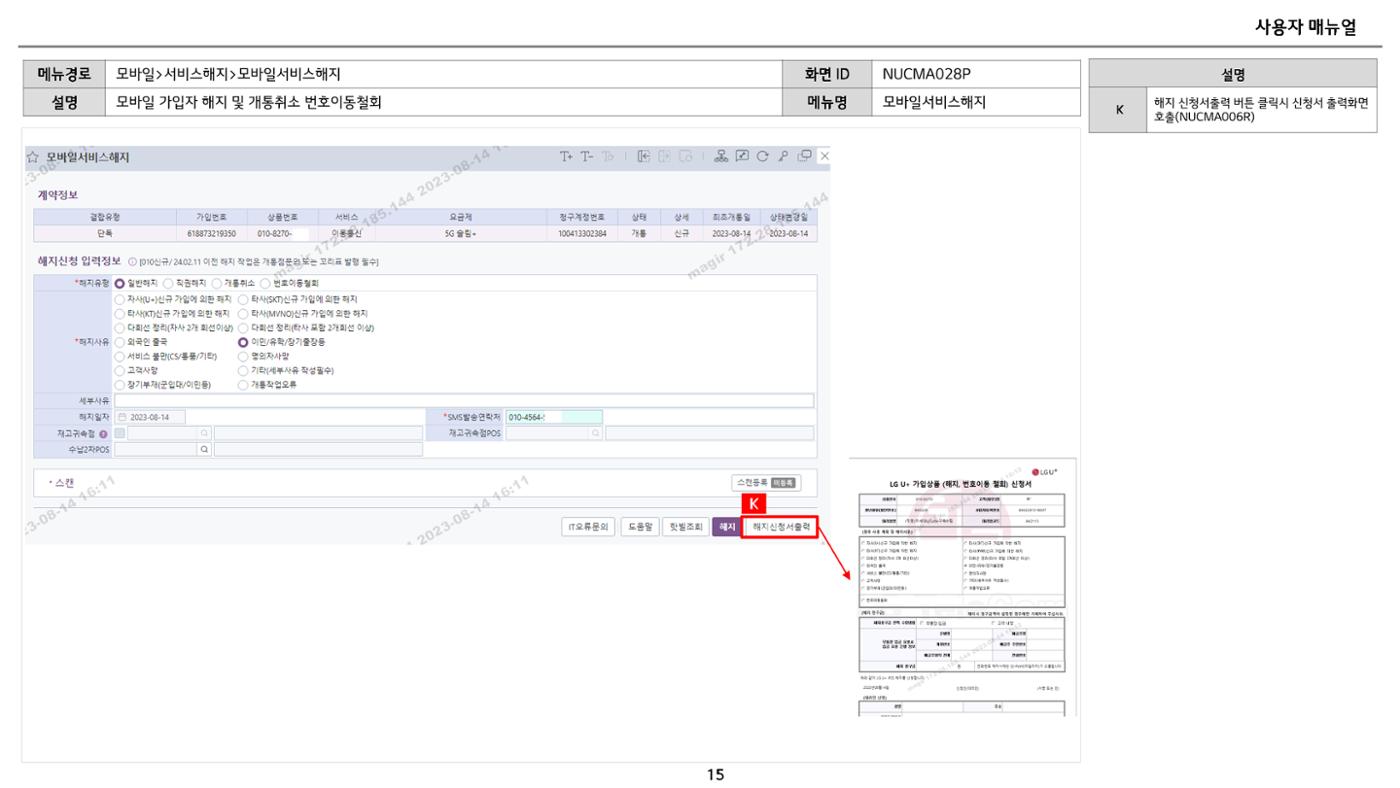Decrease font size with T- icon
Viewport: 1400px width, 788px height.
[x=587, y=157]
